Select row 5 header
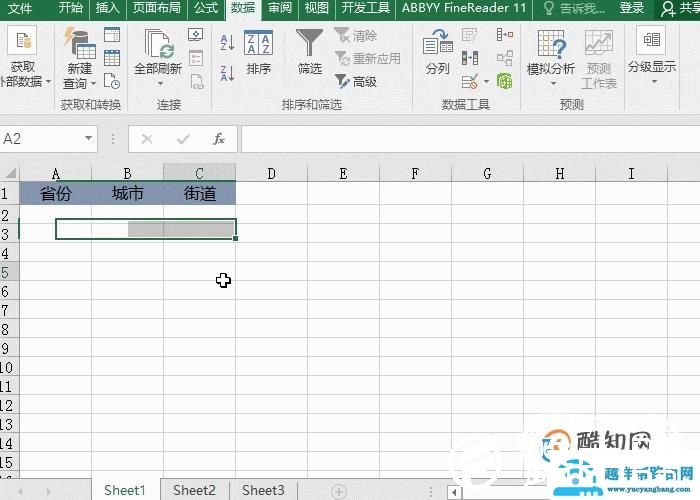The width and height of the screenshot is (700, 500). click(x=9, y=272)
